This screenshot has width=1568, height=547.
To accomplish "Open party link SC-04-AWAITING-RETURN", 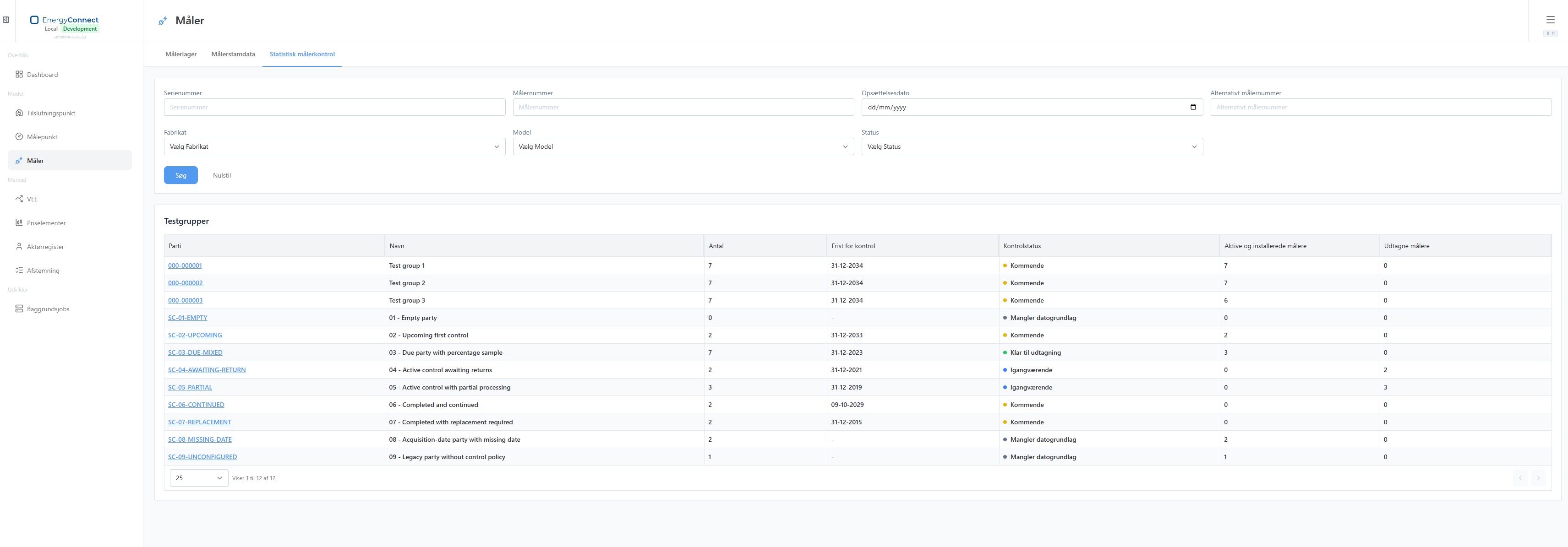I will coord(206,370).
